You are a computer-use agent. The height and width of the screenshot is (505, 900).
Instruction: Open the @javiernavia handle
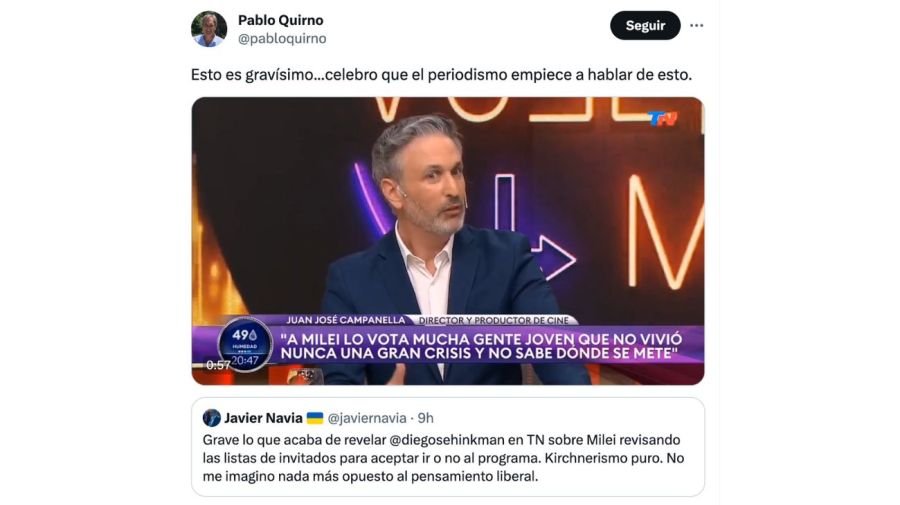(x=367, y=418)
